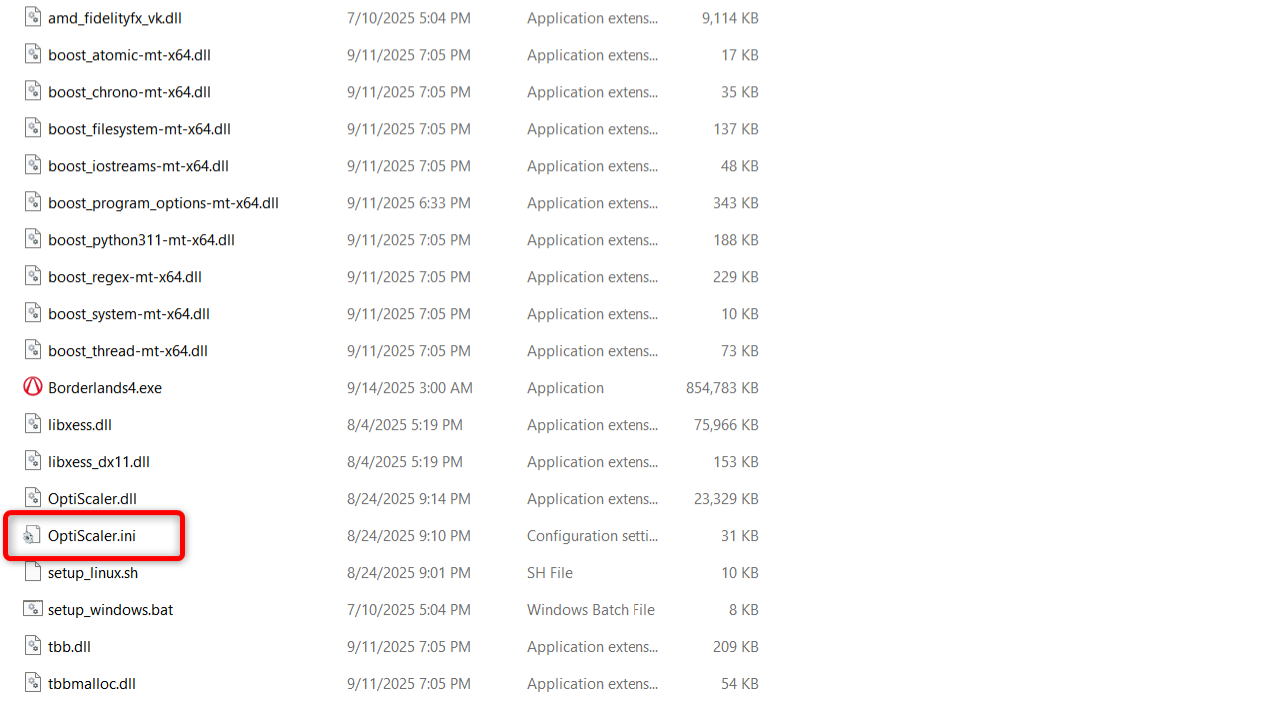Click the Configuration settings type for OptiScaler.ini
The height and width of the screenshot is (714, 1270).
[x=592, y=536]
